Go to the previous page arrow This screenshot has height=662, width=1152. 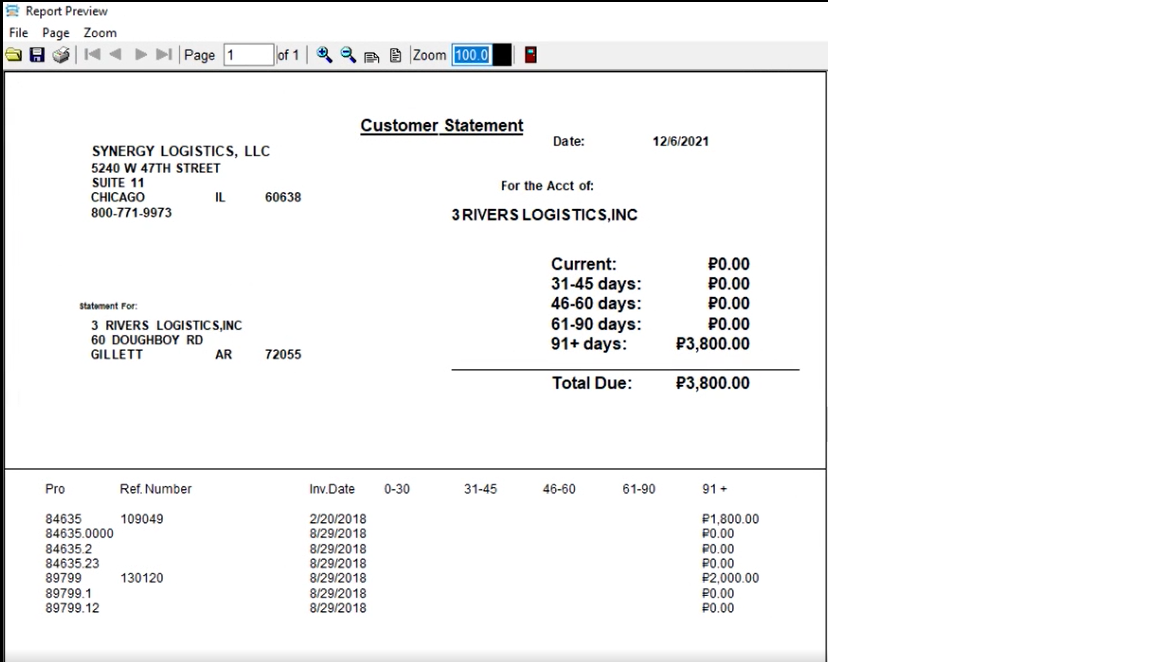click(x=116, y=55)
